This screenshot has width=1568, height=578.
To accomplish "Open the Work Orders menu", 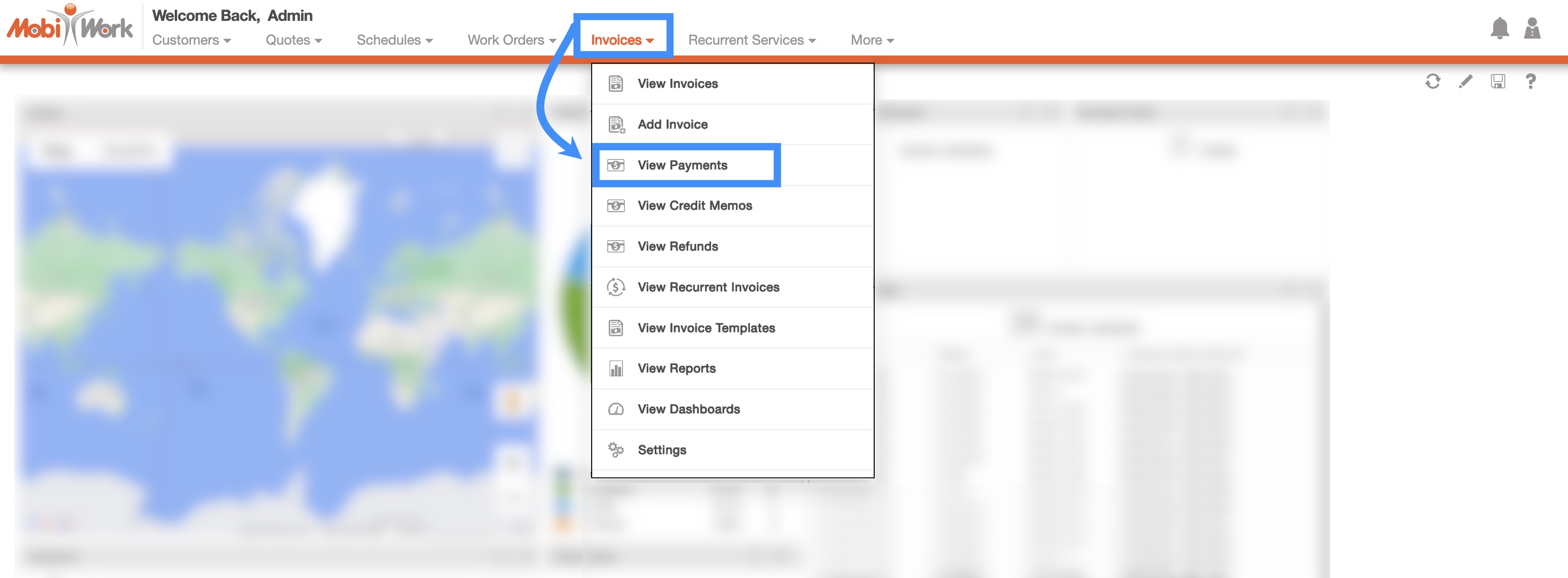I will [511, 40].
